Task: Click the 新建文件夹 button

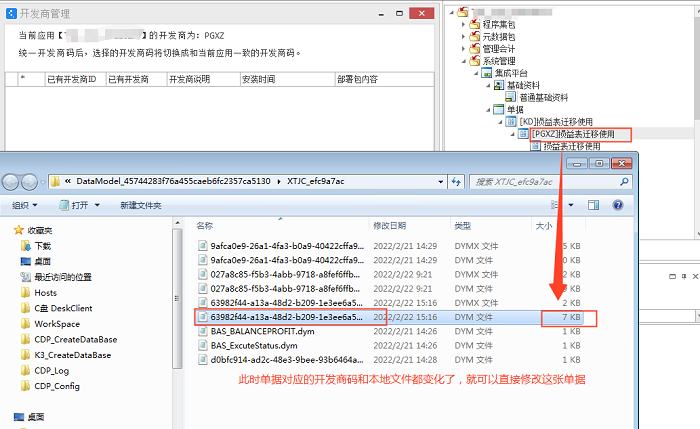Action: pos(140,205)
